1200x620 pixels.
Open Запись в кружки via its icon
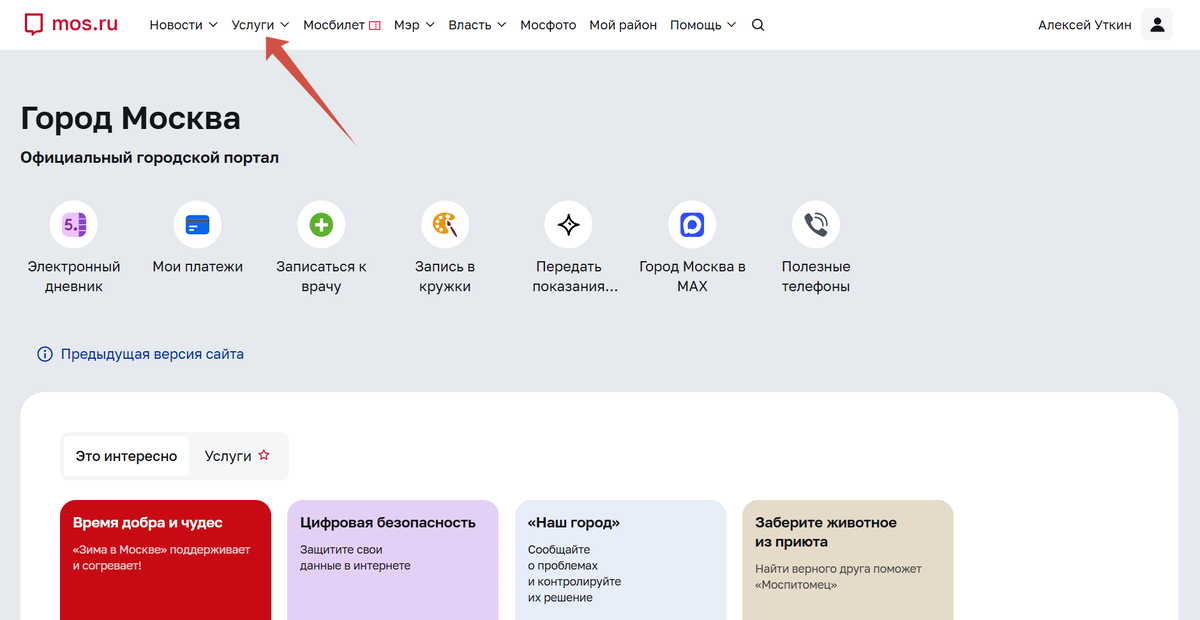click(x=444, y=224)
